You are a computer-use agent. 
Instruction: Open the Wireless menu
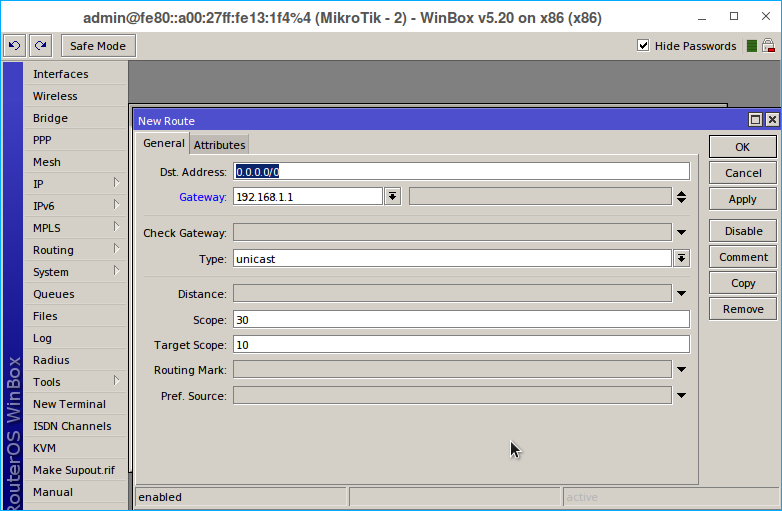click(x=76, y=96)
